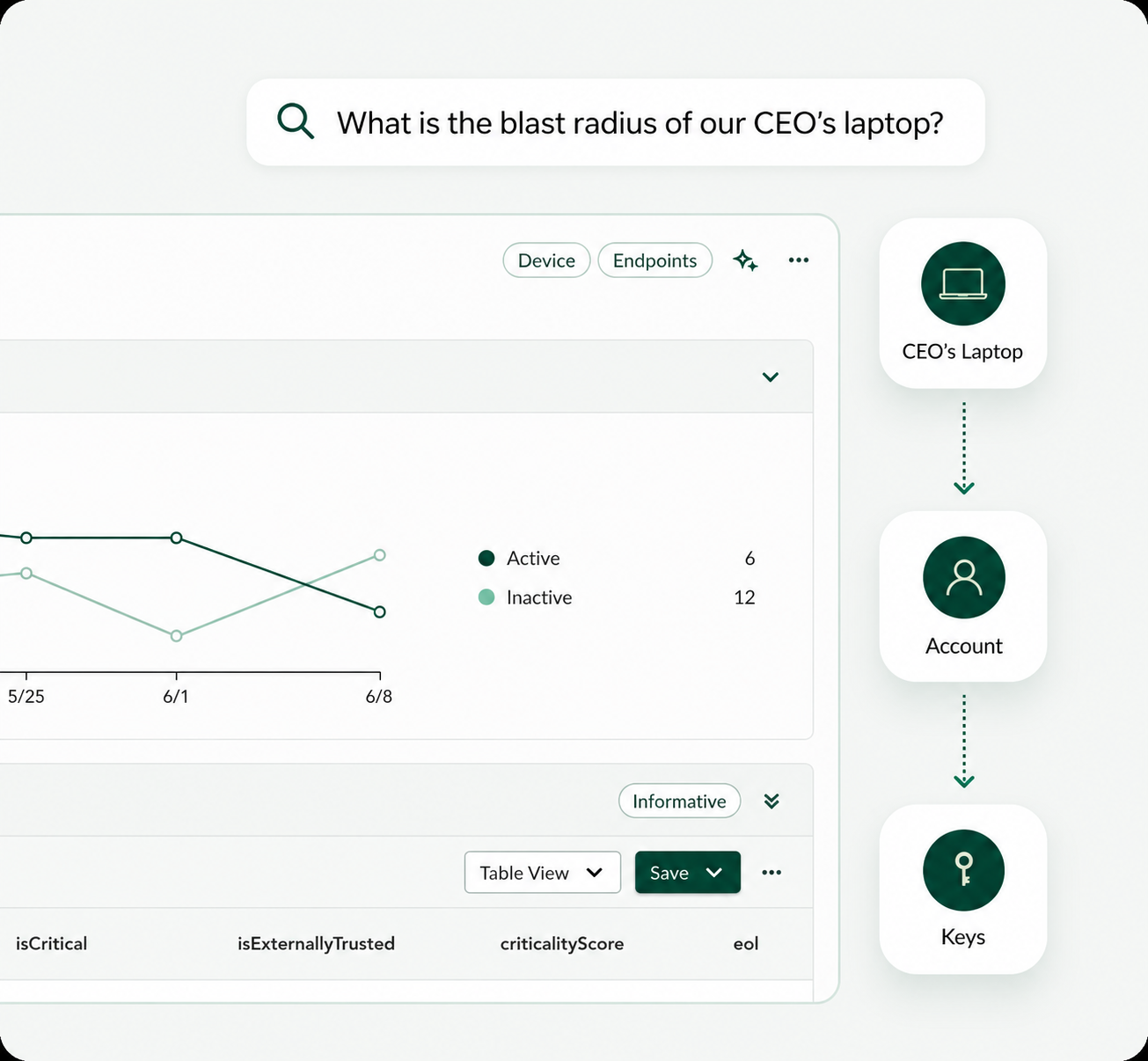This screenshot has height=1061, width=1148.
Task: Click the Inactive data point at 6/1
Action: (x=177, y=636)
